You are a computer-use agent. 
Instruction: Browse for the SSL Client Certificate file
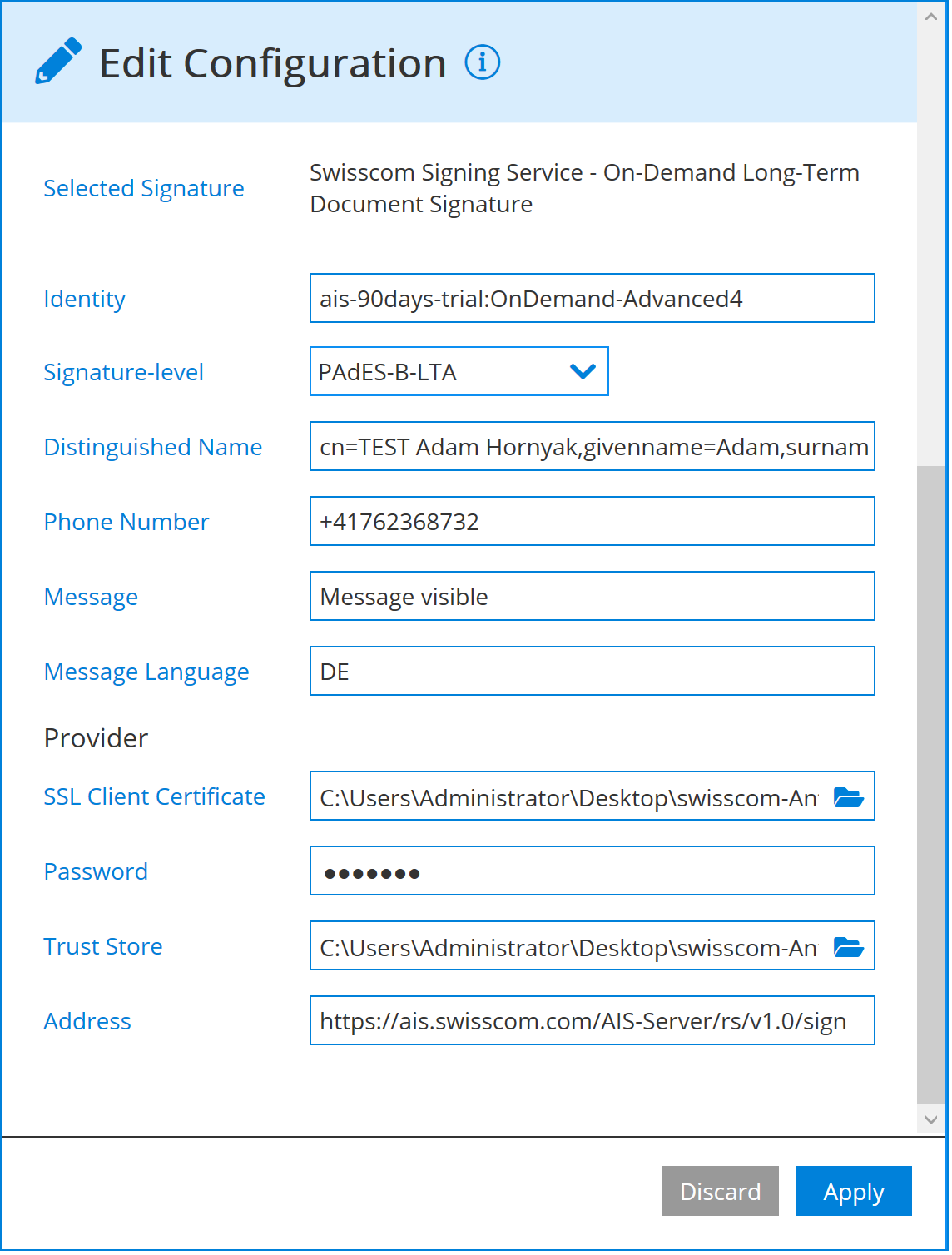(849, 797)
